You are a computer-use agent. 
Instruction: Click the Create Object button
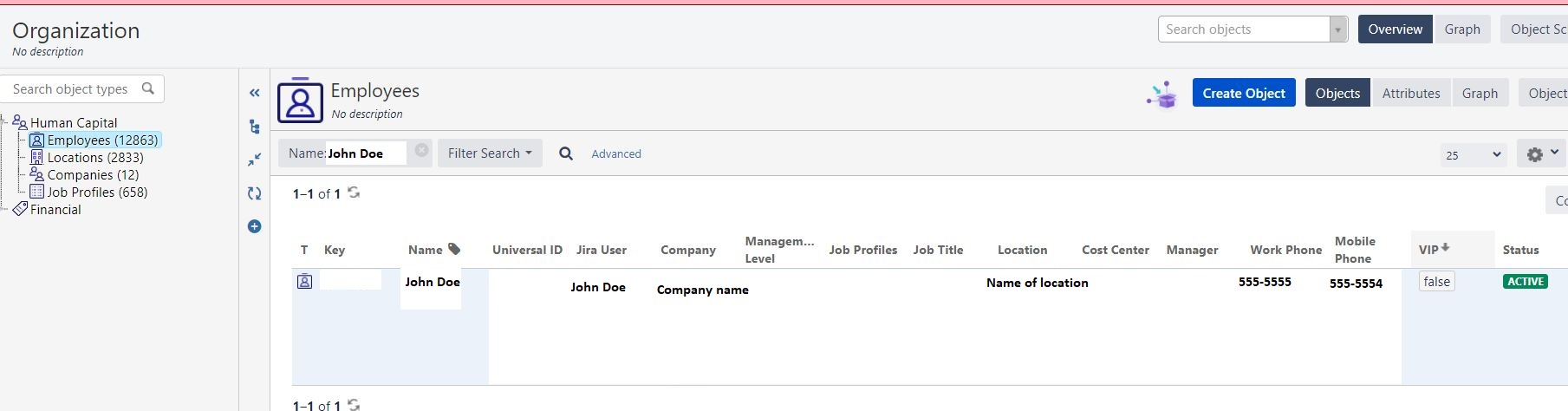coord(1244,93)
